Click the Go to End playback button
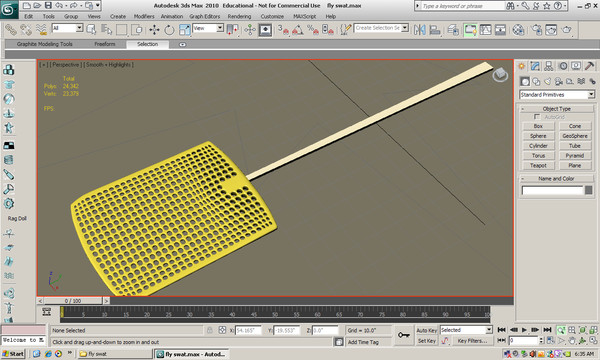This screenshot has height=360, width=600. [548, 330]
